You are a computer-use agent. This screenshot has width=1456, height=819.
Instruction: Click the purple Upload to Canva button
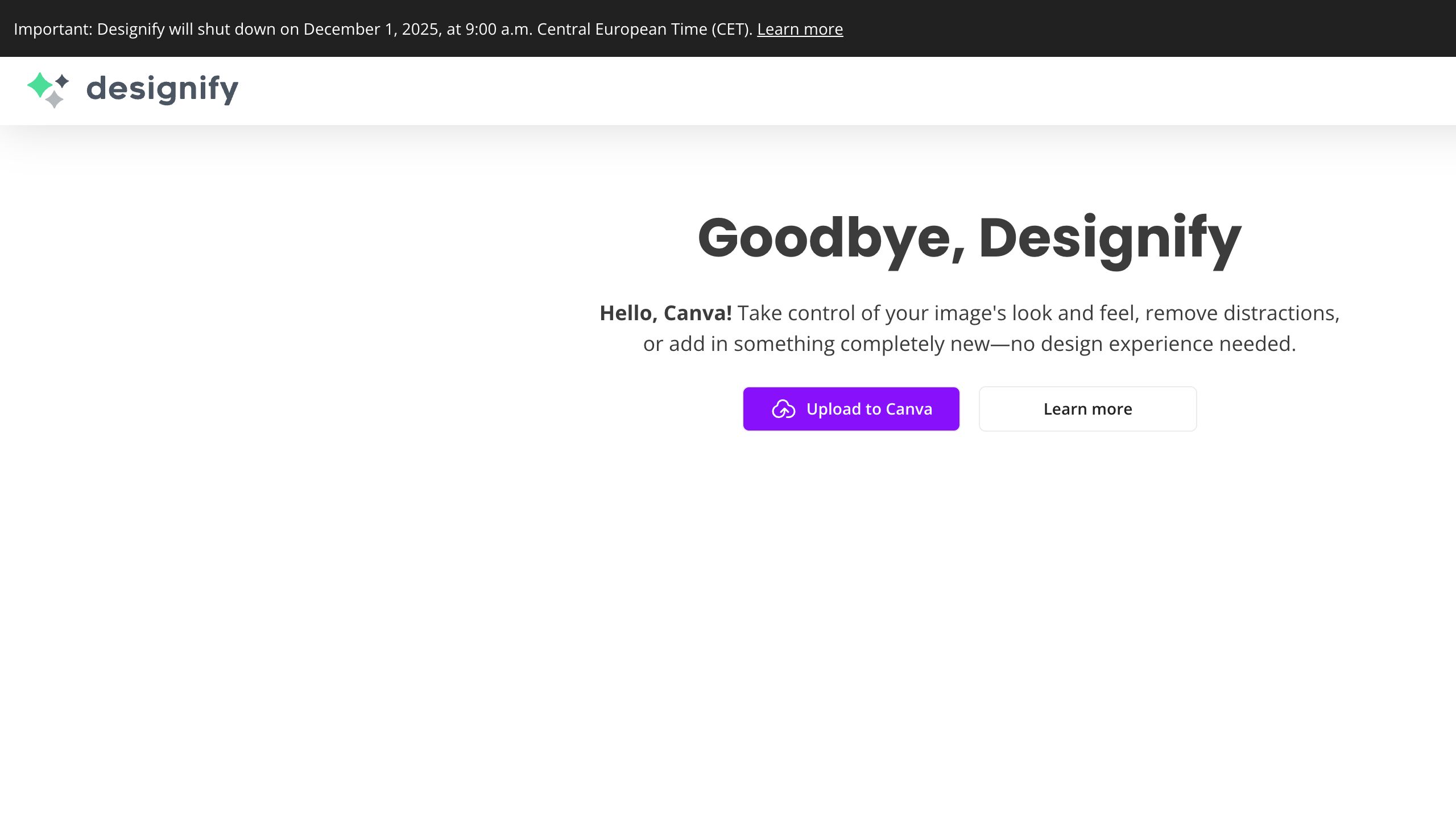(851, 409)
